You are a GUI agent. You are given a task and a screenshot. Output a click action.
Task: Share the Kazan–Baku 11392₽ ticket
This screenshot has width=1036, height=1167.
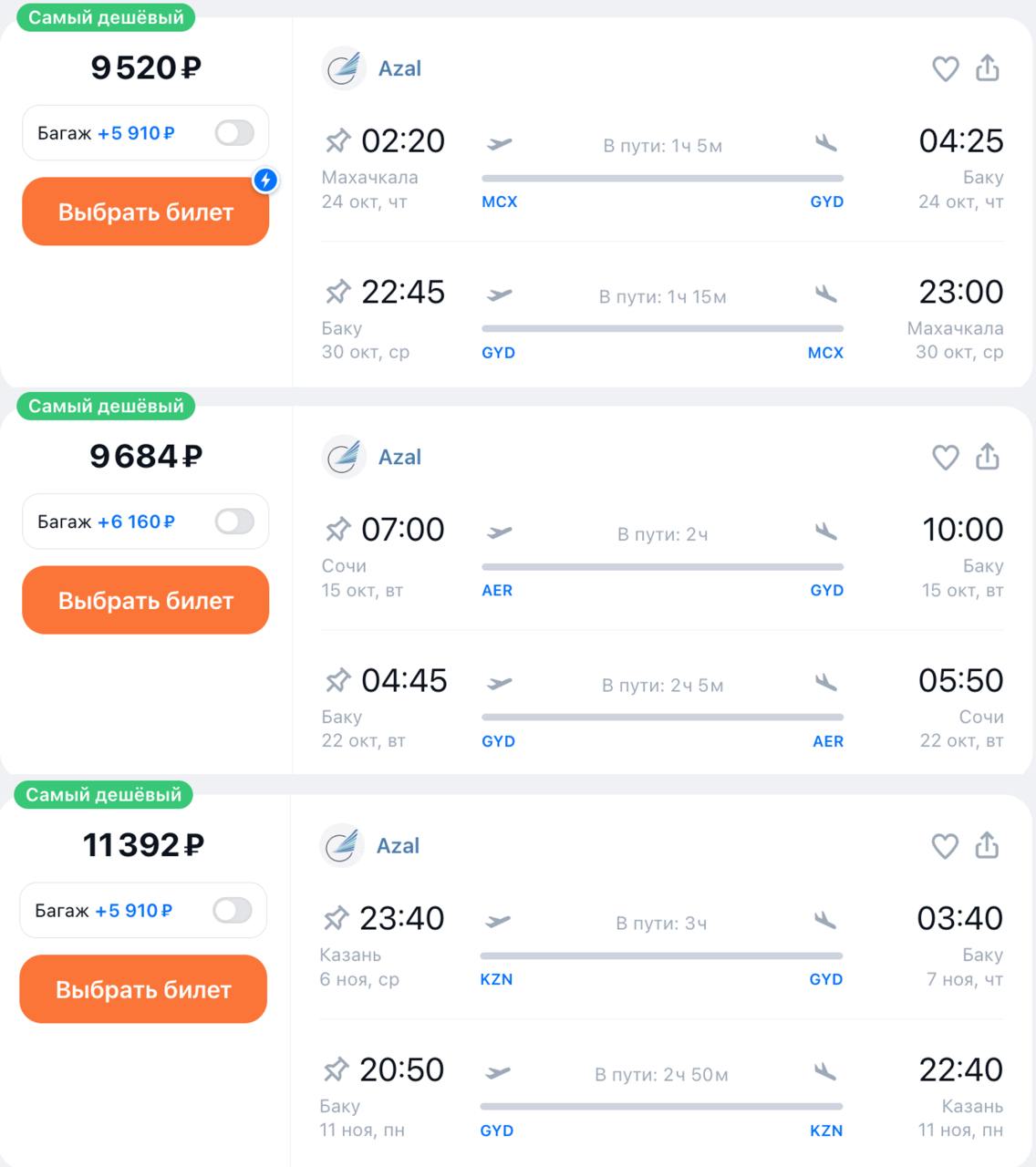point(987,846)
